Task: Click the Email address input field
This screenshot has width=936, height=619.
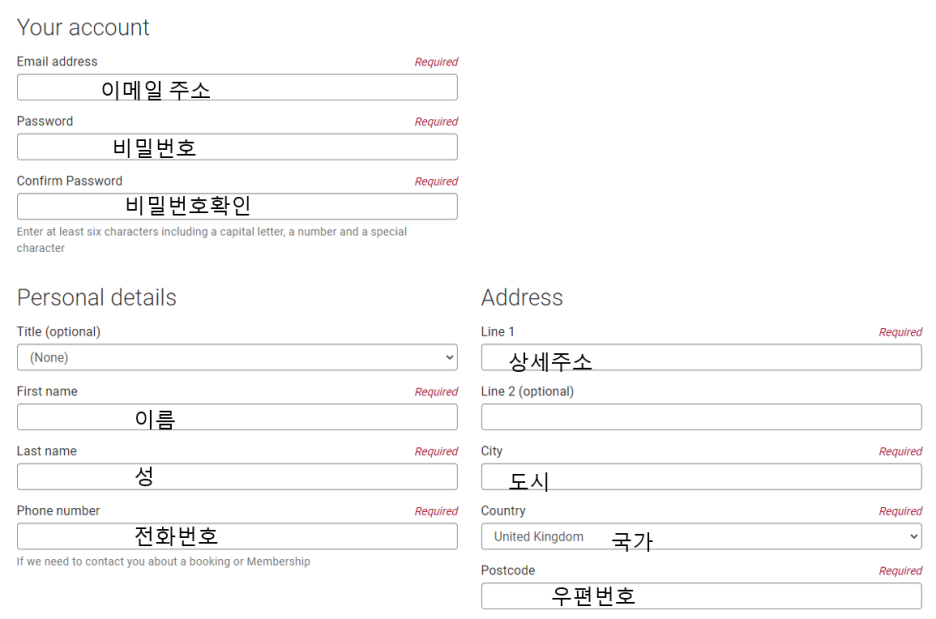Action: coord(237,87)
